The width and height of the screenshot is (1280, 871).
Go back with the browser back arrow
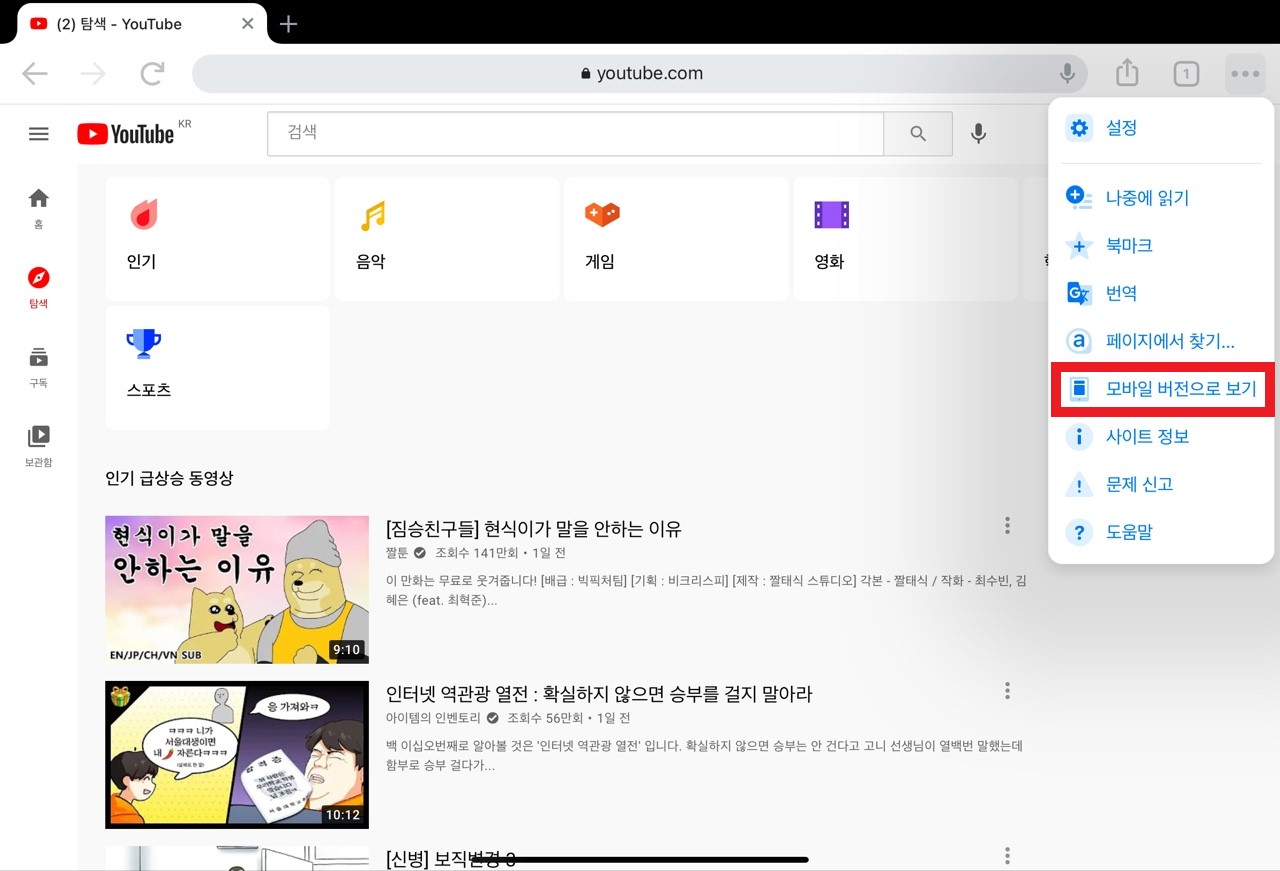35,73
